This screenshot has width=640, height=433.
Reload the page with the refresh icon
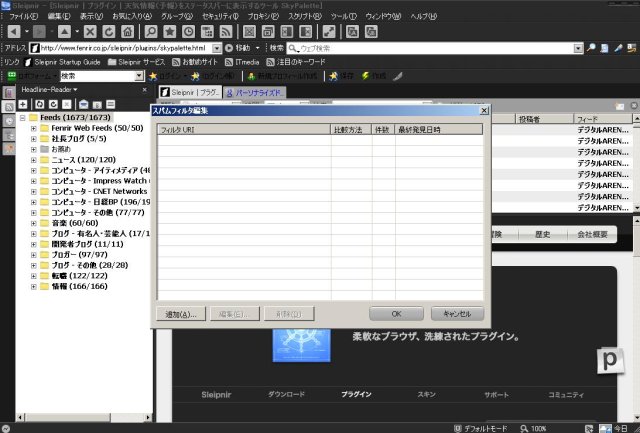pyautogui.click(x=109, y=32)
